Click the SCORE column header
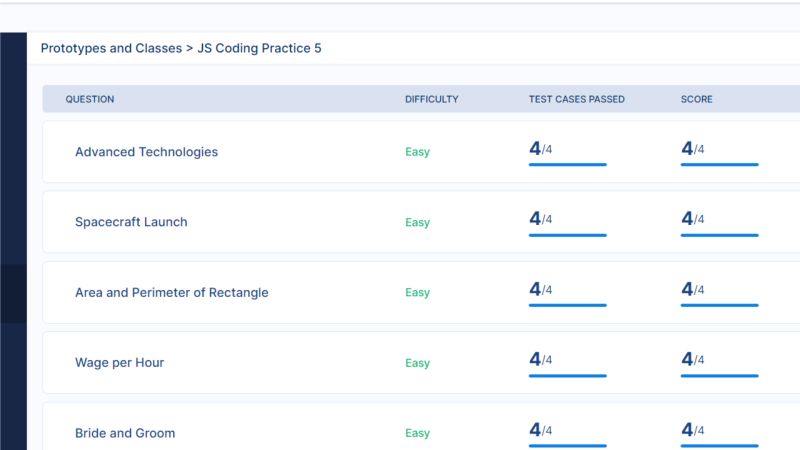This screenshot has width=800, height=450. (696, 99)
